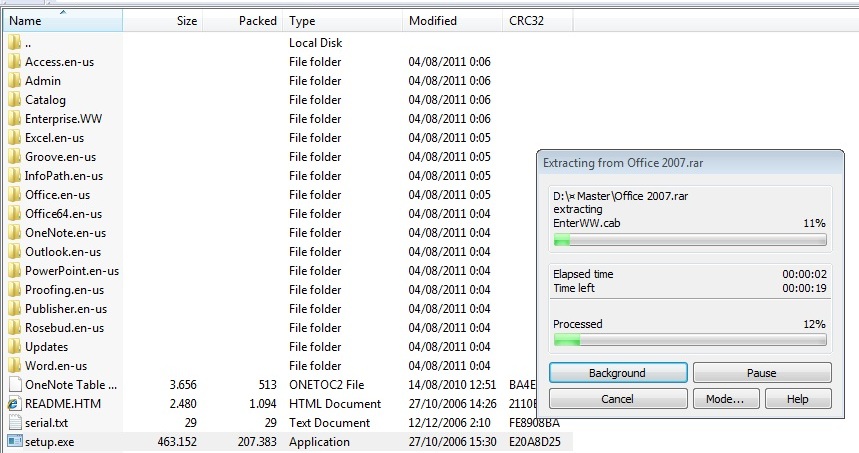
Task: Sort files by the Modified column header
Action: [452, 21]
